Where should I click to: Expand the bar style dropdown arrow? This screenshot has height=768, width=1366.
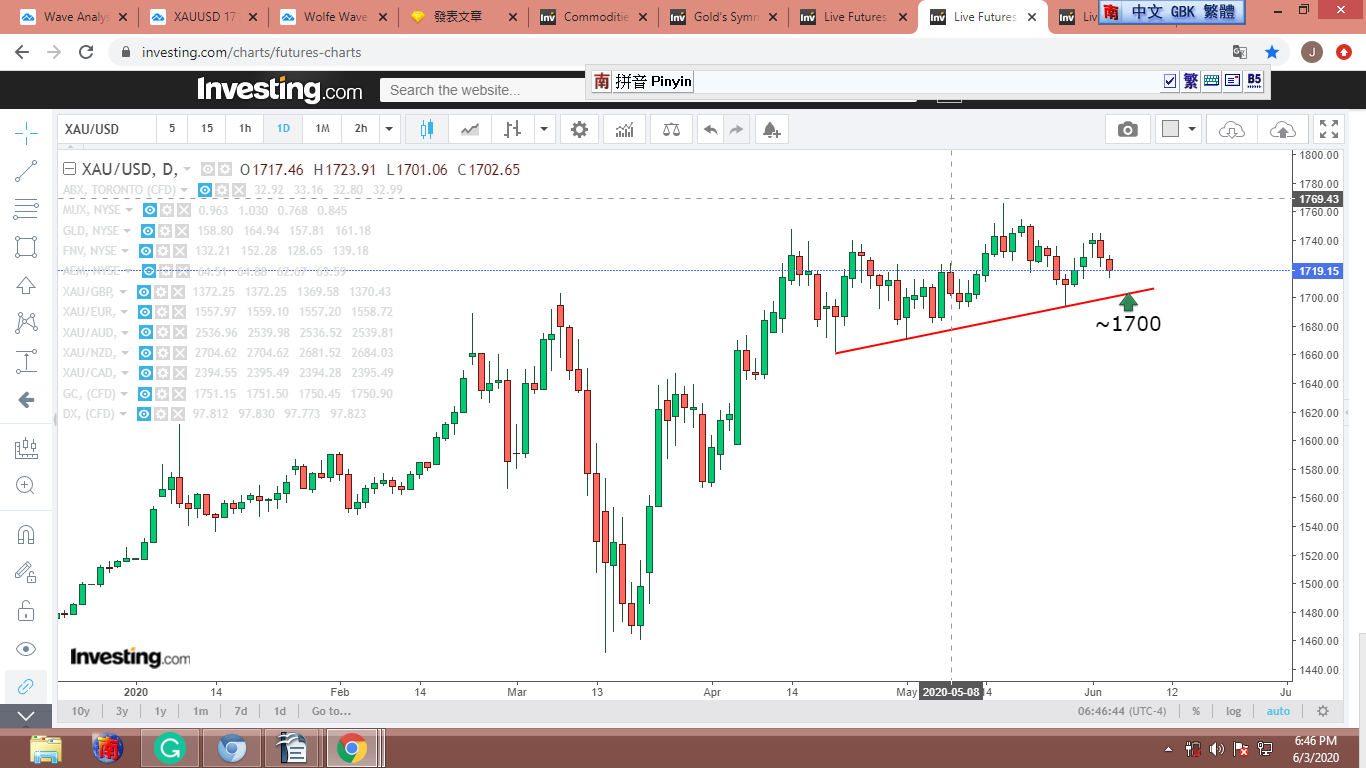click(544, 129)
